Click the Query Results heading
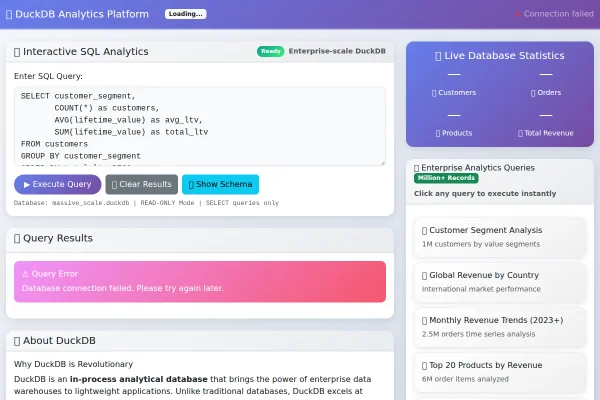This screenshot has height=400, width=600. pos(53,238)
